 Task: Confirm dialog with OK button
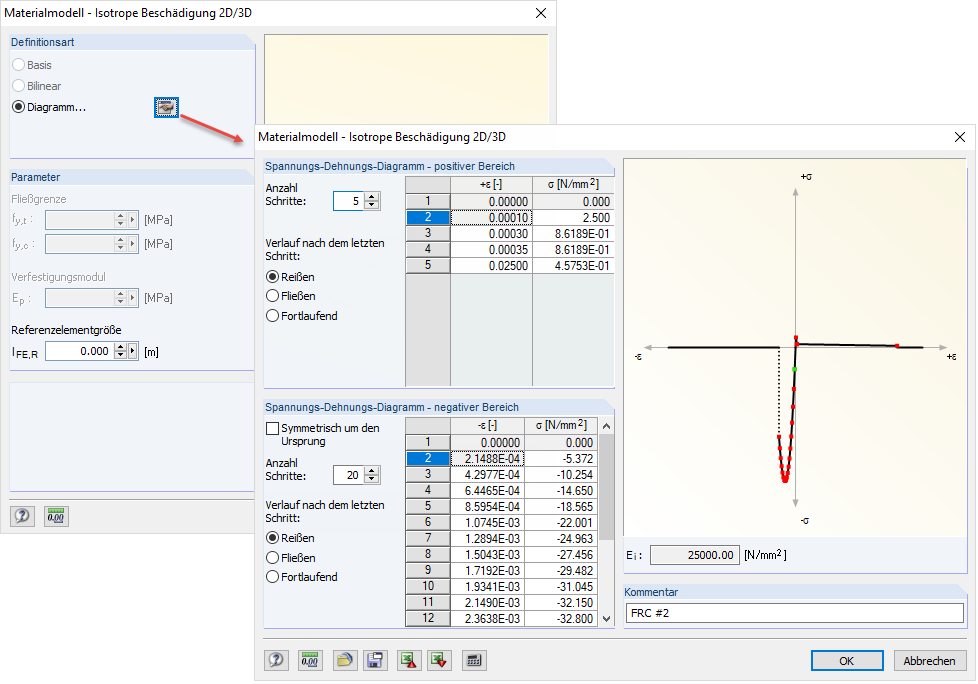coord(847,660)
